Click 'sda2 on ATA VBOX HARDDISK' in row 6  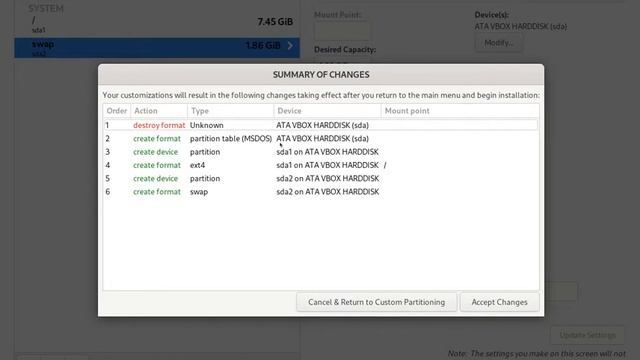pyautogui.click(x=328, y=192)
